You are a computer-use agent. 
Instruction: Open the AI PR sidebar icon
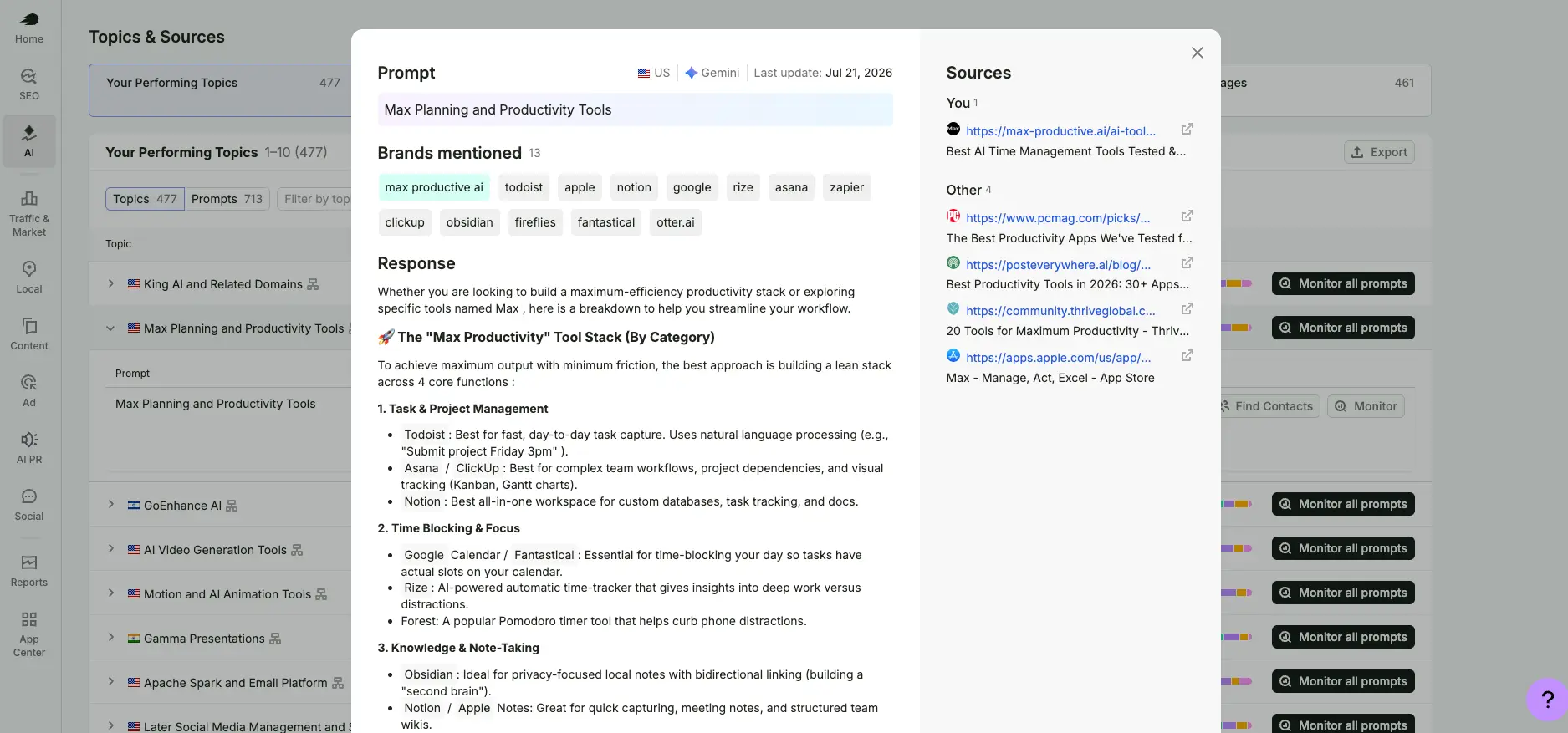point(28,447)
